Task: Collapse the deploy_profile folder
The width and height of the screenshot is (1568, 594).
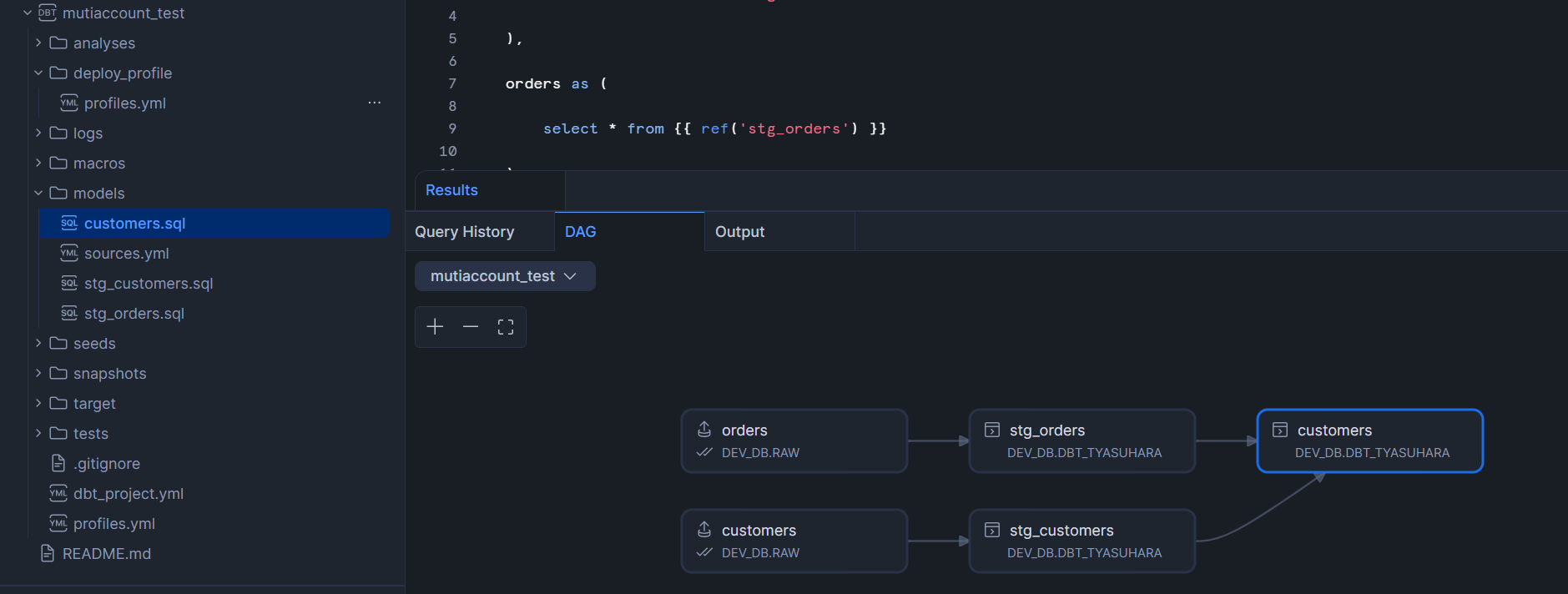Action: [38, 73]
